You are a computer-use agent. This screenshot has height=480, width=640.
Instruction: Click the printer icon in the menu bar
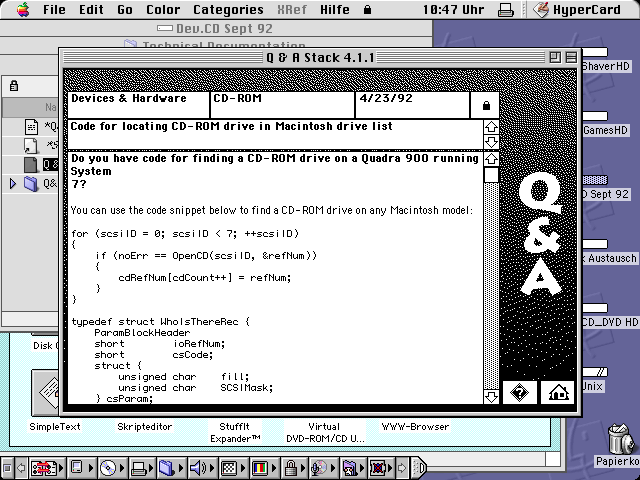point(506,10)
